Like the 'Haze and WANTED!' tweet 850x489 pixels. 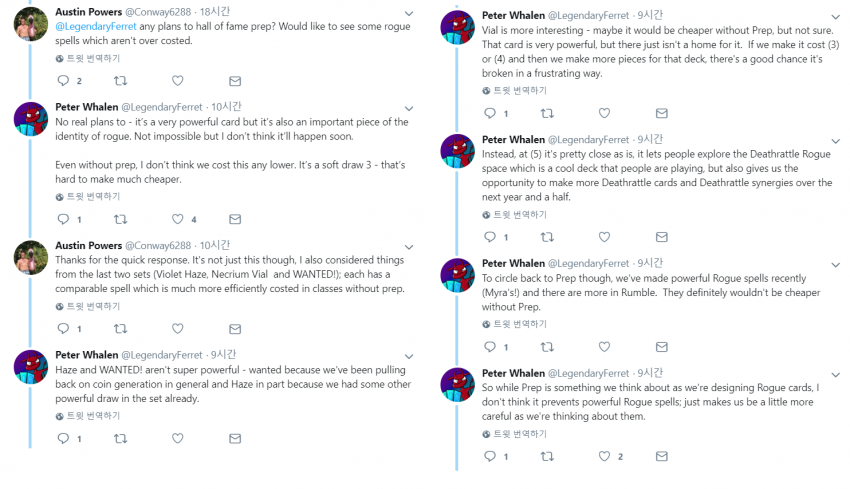(178, 438)
